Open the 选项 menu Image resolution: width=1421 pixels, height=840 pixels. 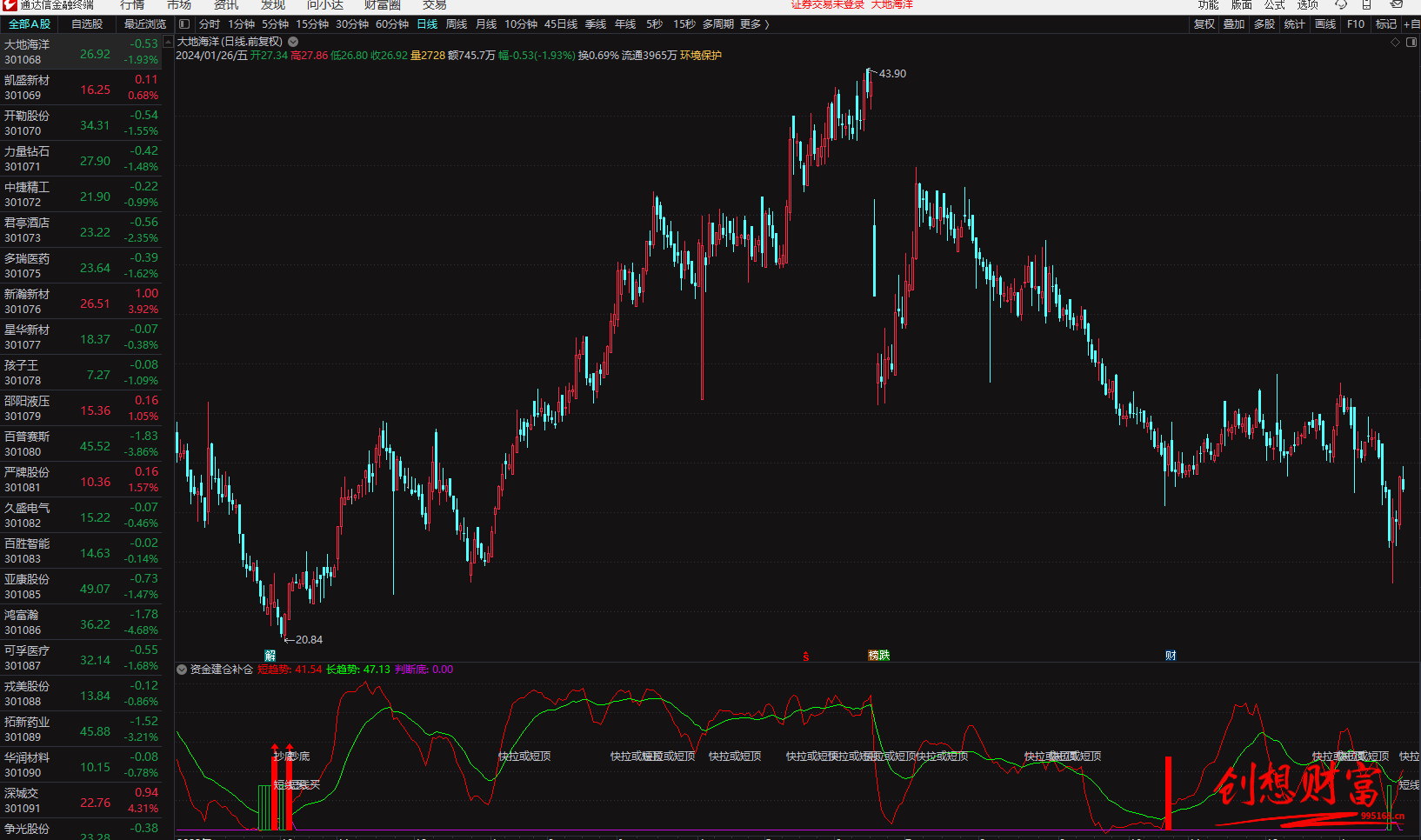click(x=1308, y=5)
